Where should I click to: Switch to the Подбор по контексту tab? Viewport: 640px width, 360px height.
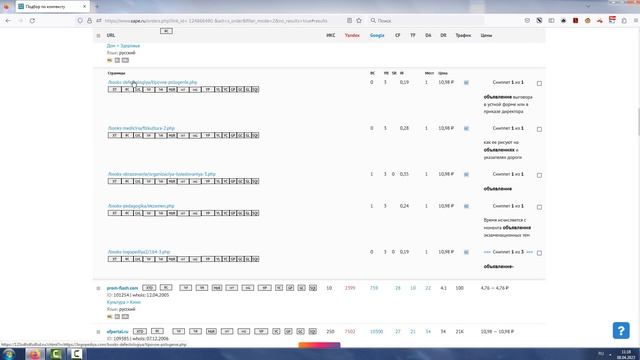click(x=52, y=7)
